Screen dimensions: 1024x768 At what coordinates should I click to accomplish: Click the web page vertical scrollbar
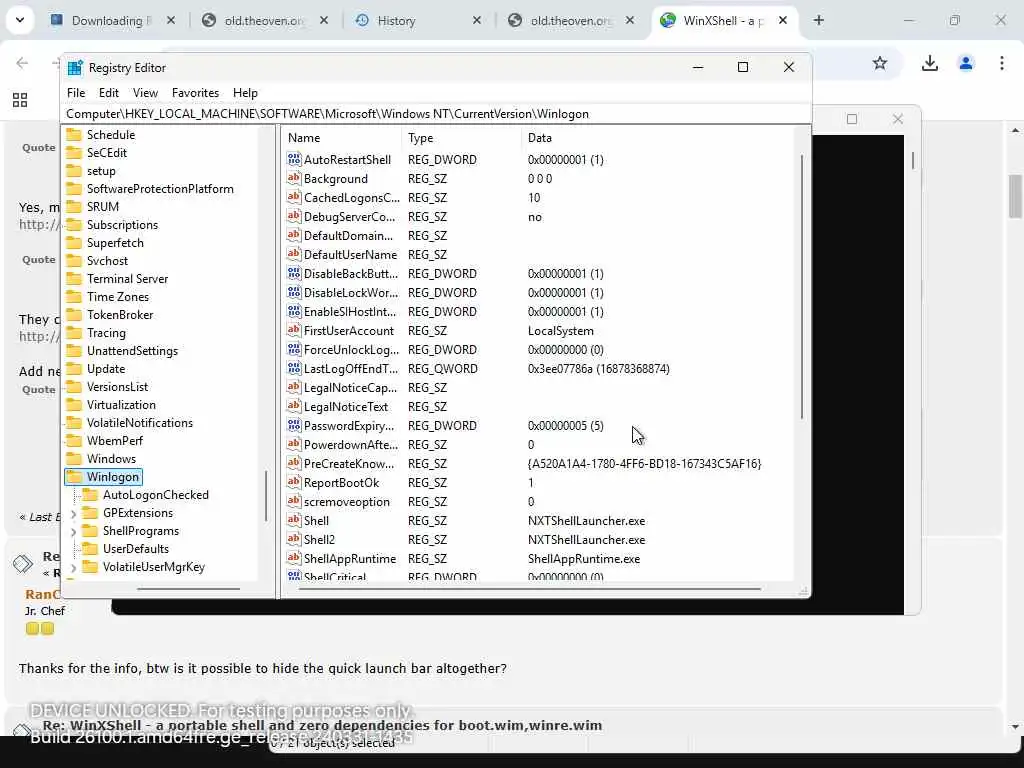1016,196
